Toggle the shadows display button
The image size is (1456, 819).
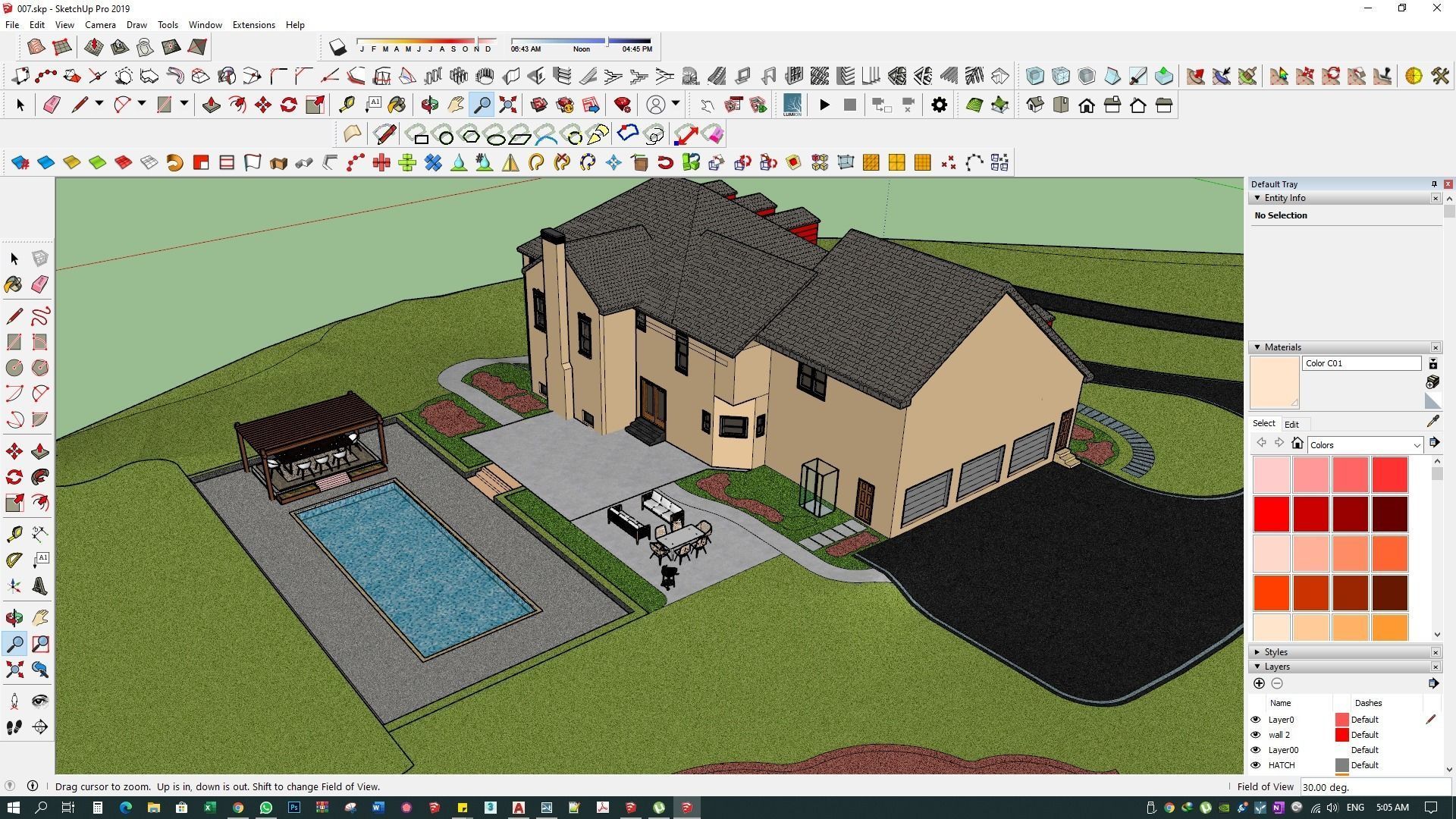[x=337, y=47]
